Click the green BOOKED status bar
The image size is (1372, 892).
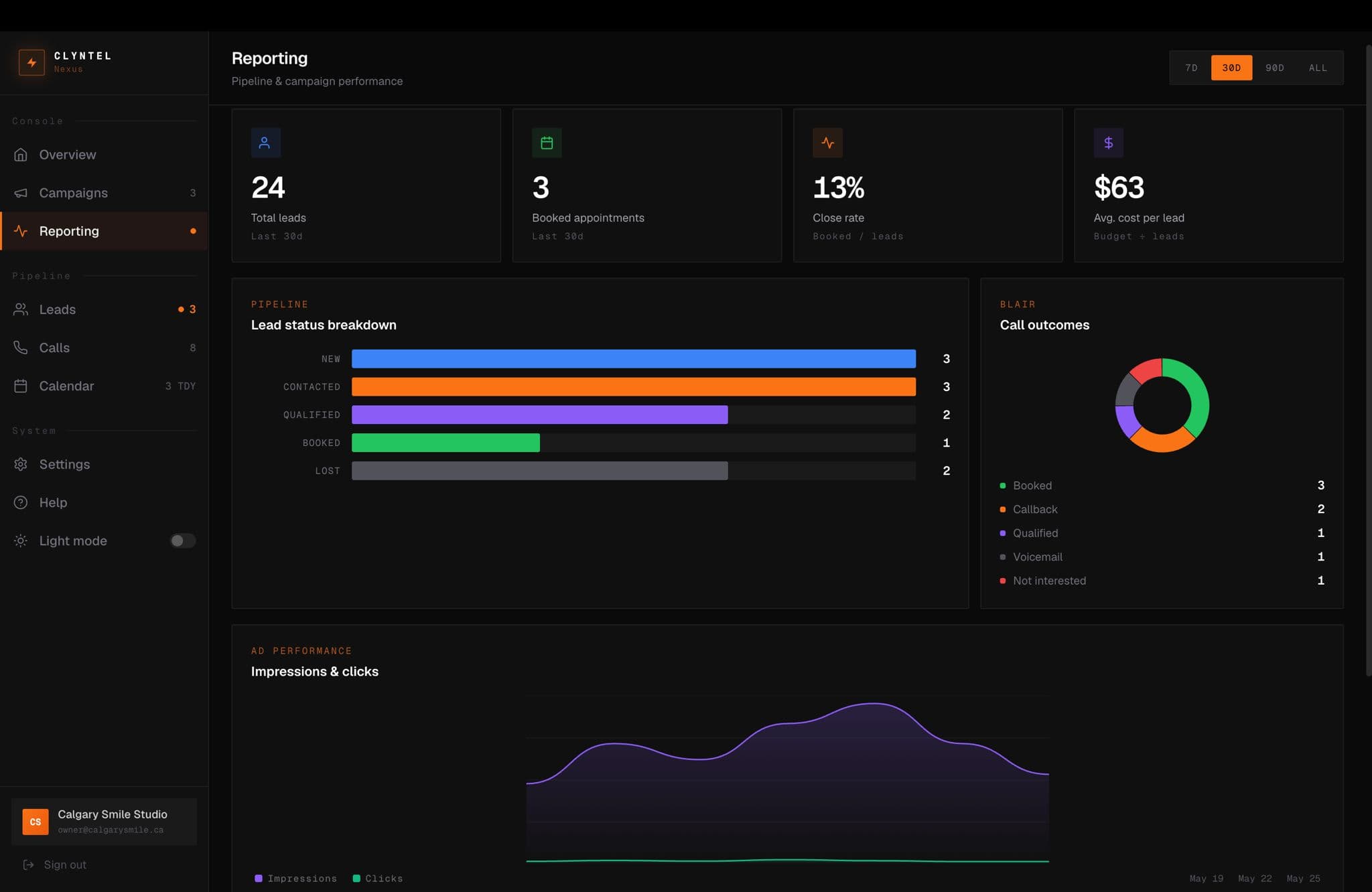click(x=445, y=443)
